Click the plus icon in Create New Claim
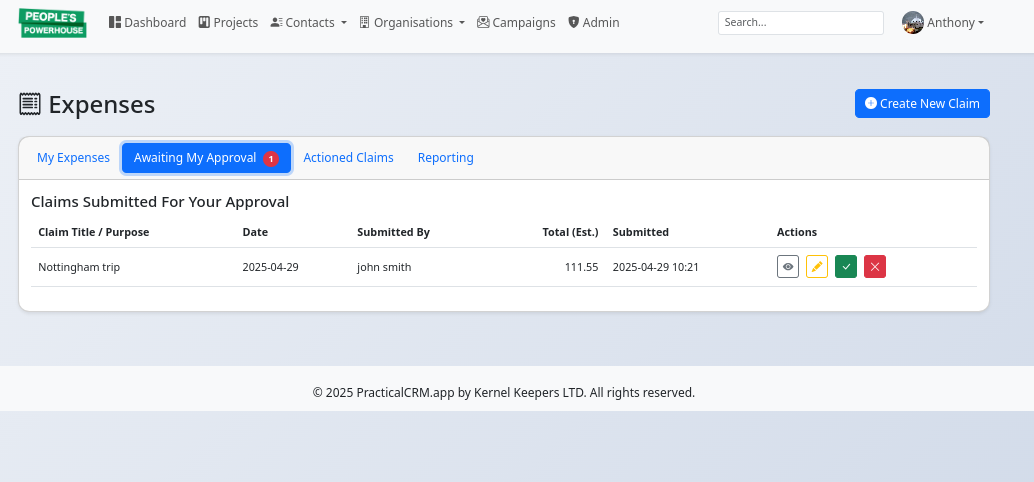The height and width of the screenshot is (482, 1034). [870, 103]
